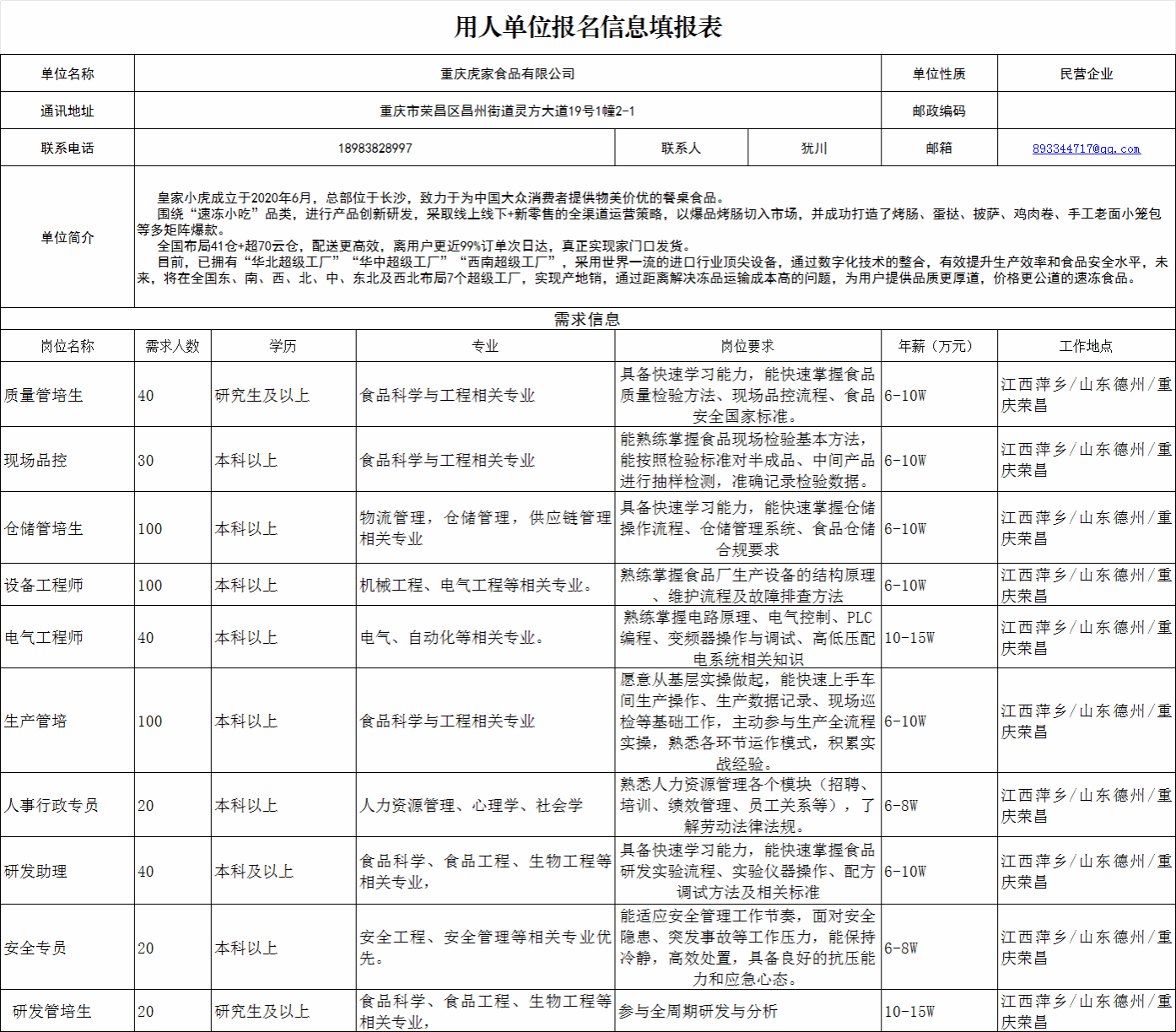
Task: Click the 年薪（万元）column header
Action: pyautogui.click(x=939, y=346)
